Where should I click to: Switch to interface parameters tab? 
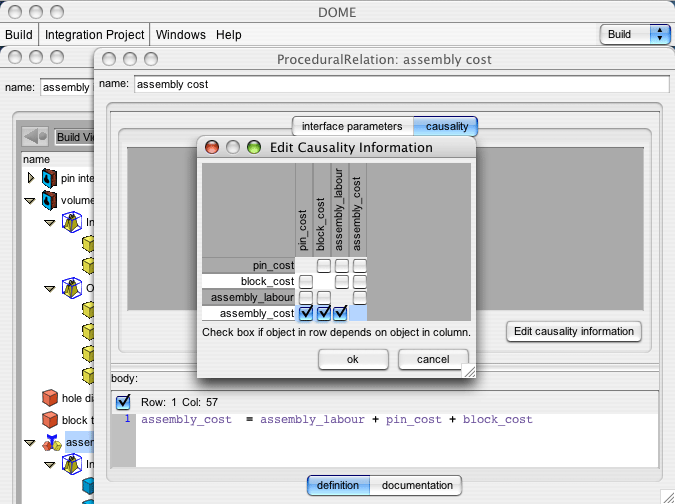352,127
